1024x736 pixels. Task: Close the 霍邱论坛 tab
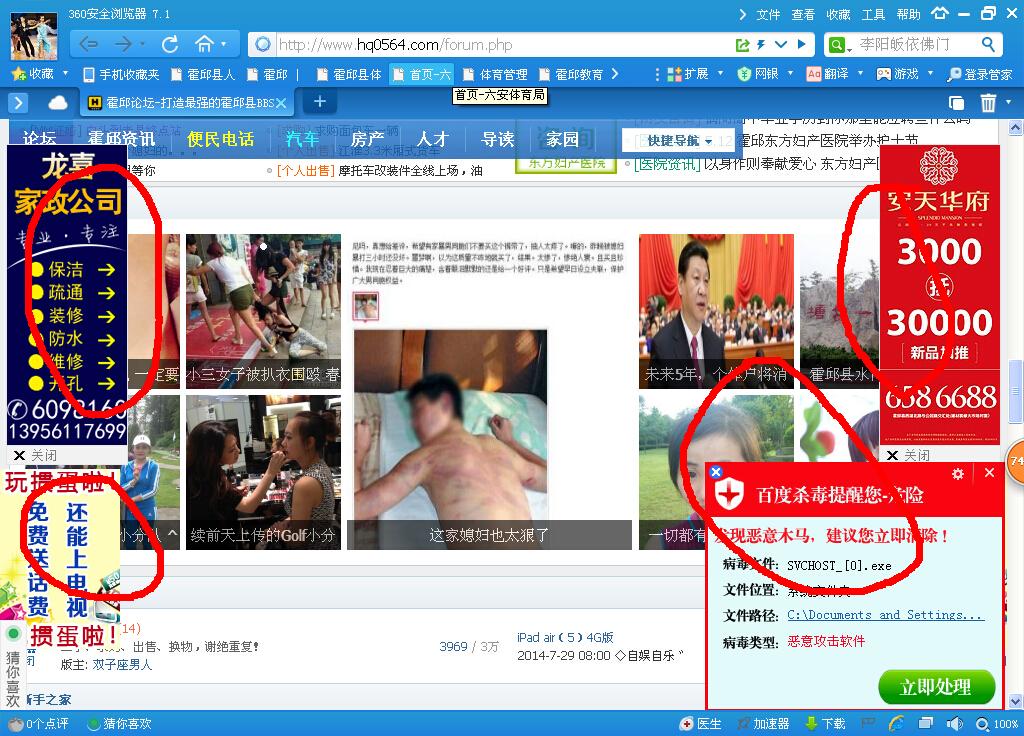(x=281, y=103)
